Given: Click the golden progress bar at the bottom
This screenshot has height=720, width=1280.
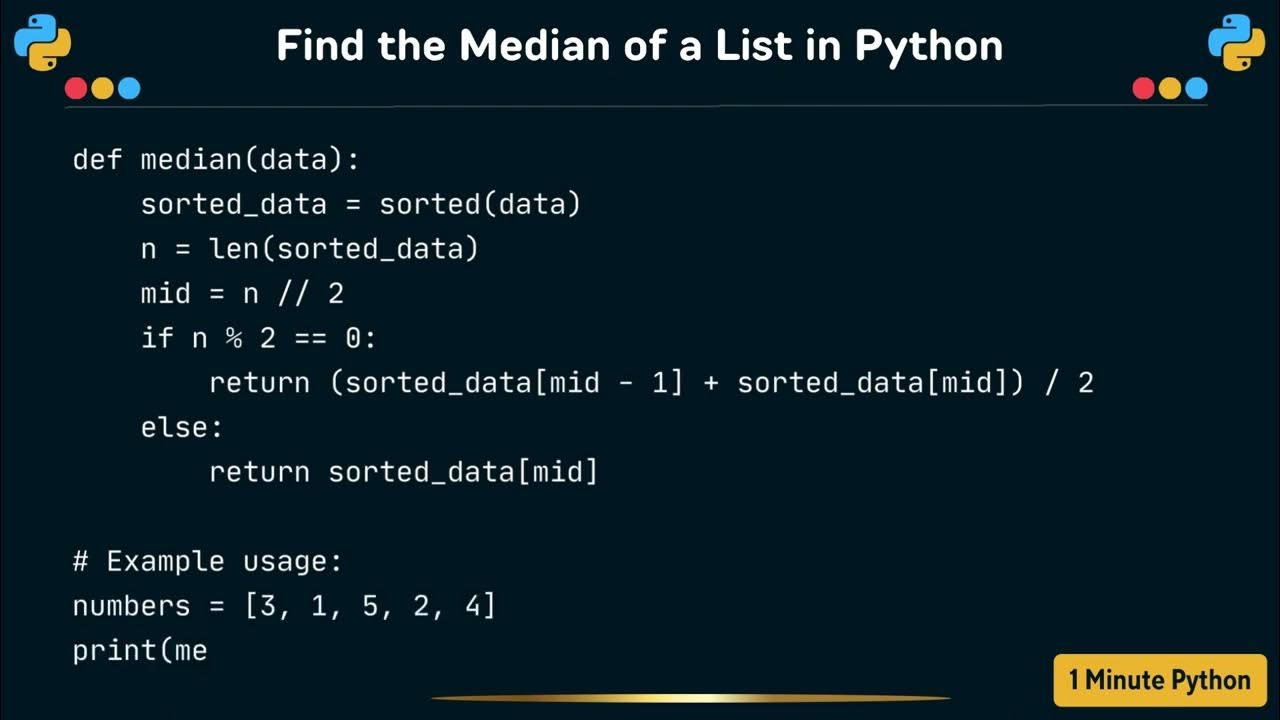Looking at the screenshot, I should [690, 698].
